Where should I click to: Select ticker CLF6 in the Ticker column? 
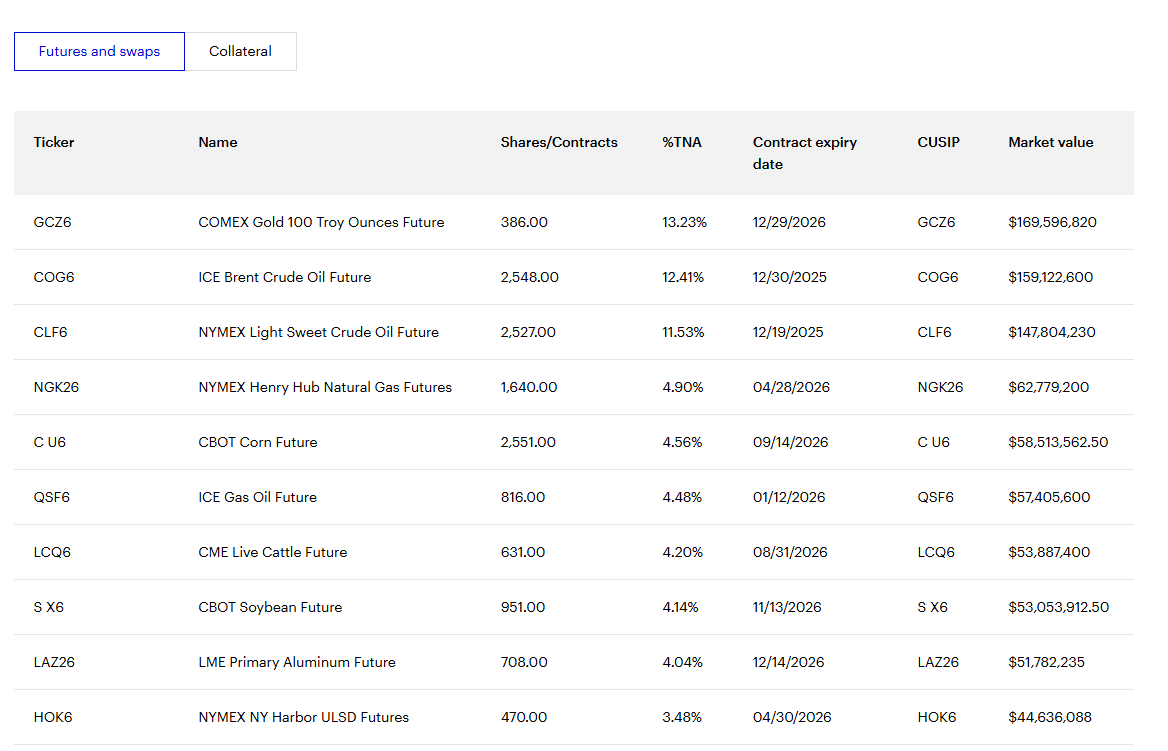[50, 332]
